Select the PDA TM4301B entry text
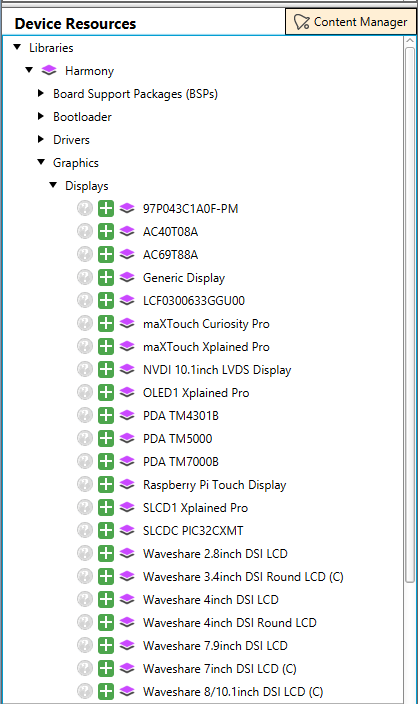Image resolution: width=418 pixels, height=704 pixels. click(x=180, y=416)
